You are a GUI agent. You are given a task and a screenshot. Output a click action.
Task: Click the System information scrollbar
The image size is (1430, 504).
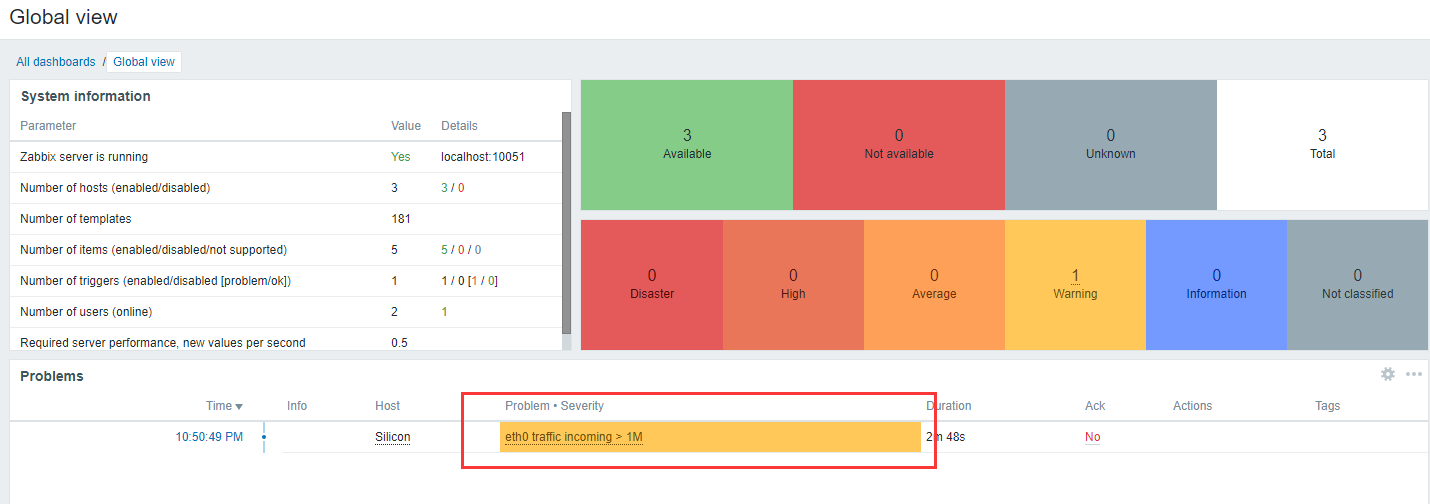click(x=566, y=222)
